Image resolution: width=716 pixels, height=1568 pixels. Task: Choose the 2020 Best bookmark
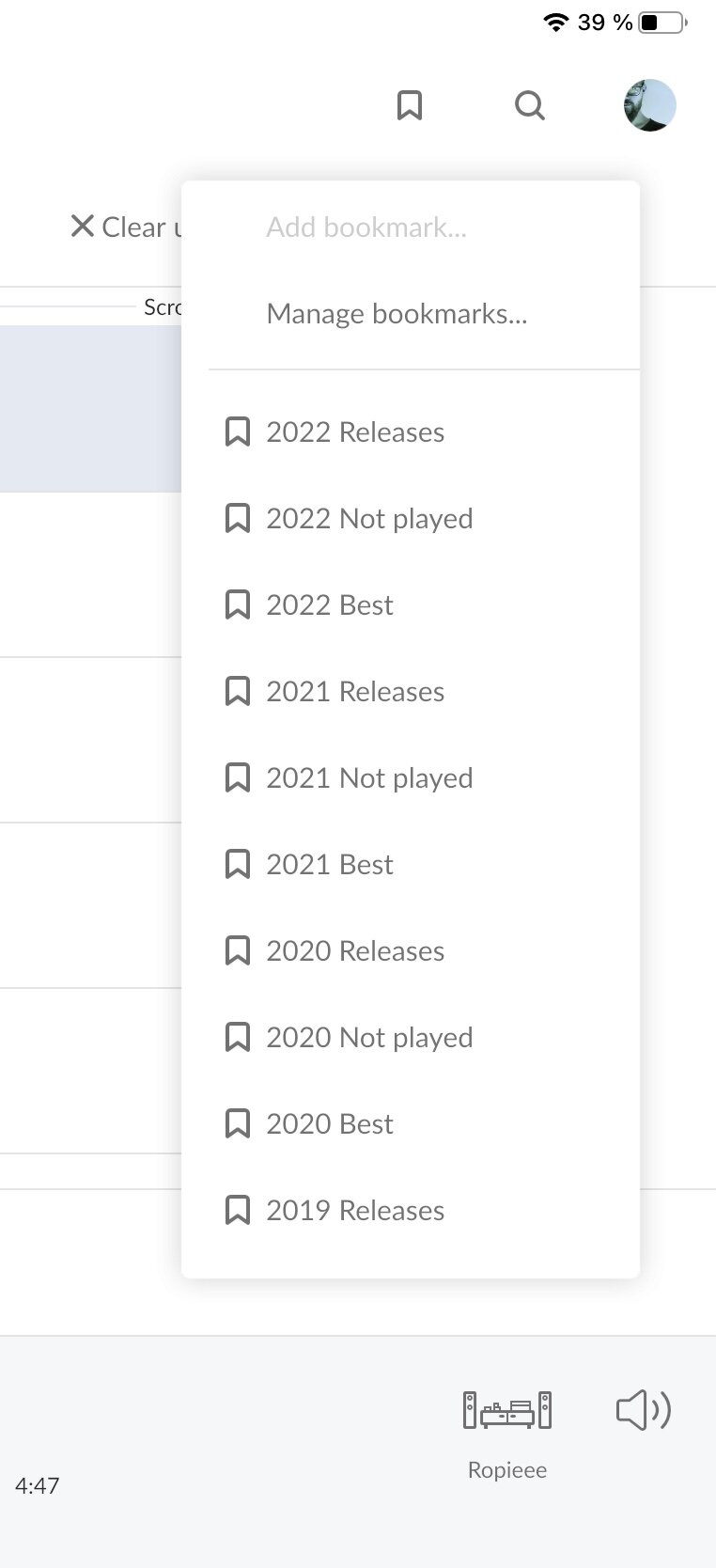(330, 1124)
